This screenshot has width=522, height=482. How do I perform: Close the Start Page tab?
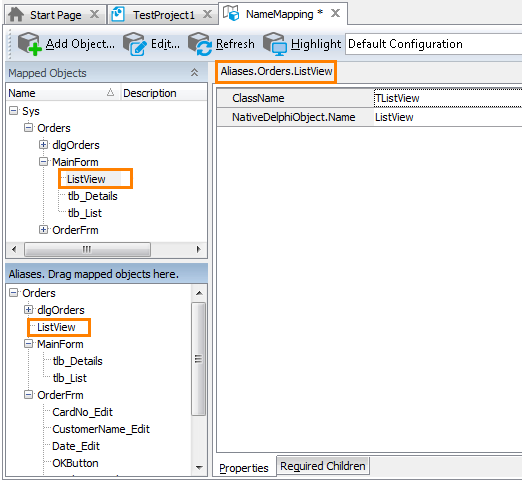[x=95, y=14]
